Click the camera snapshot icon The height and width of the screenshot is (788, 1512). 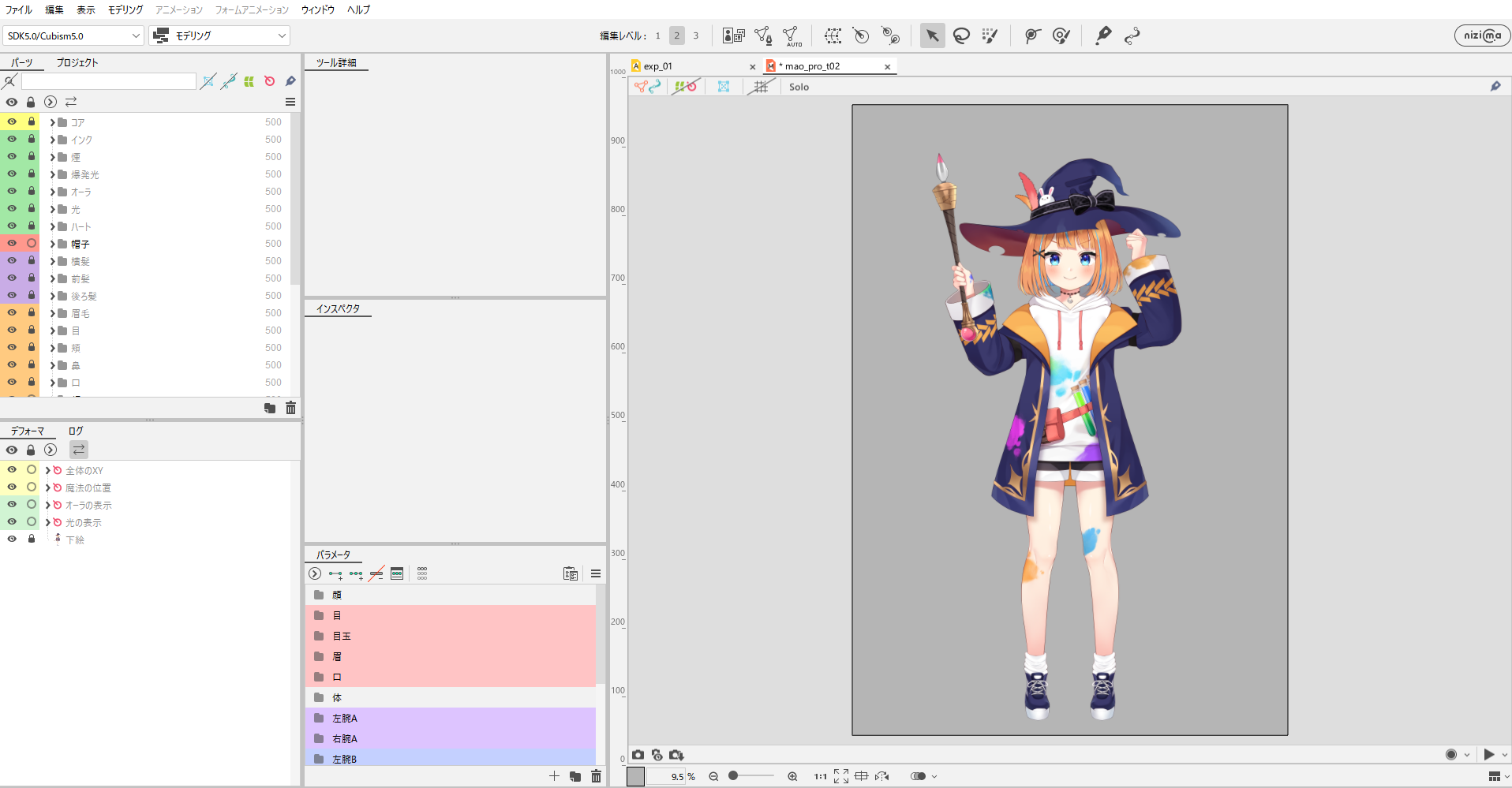tap(638, 755)
